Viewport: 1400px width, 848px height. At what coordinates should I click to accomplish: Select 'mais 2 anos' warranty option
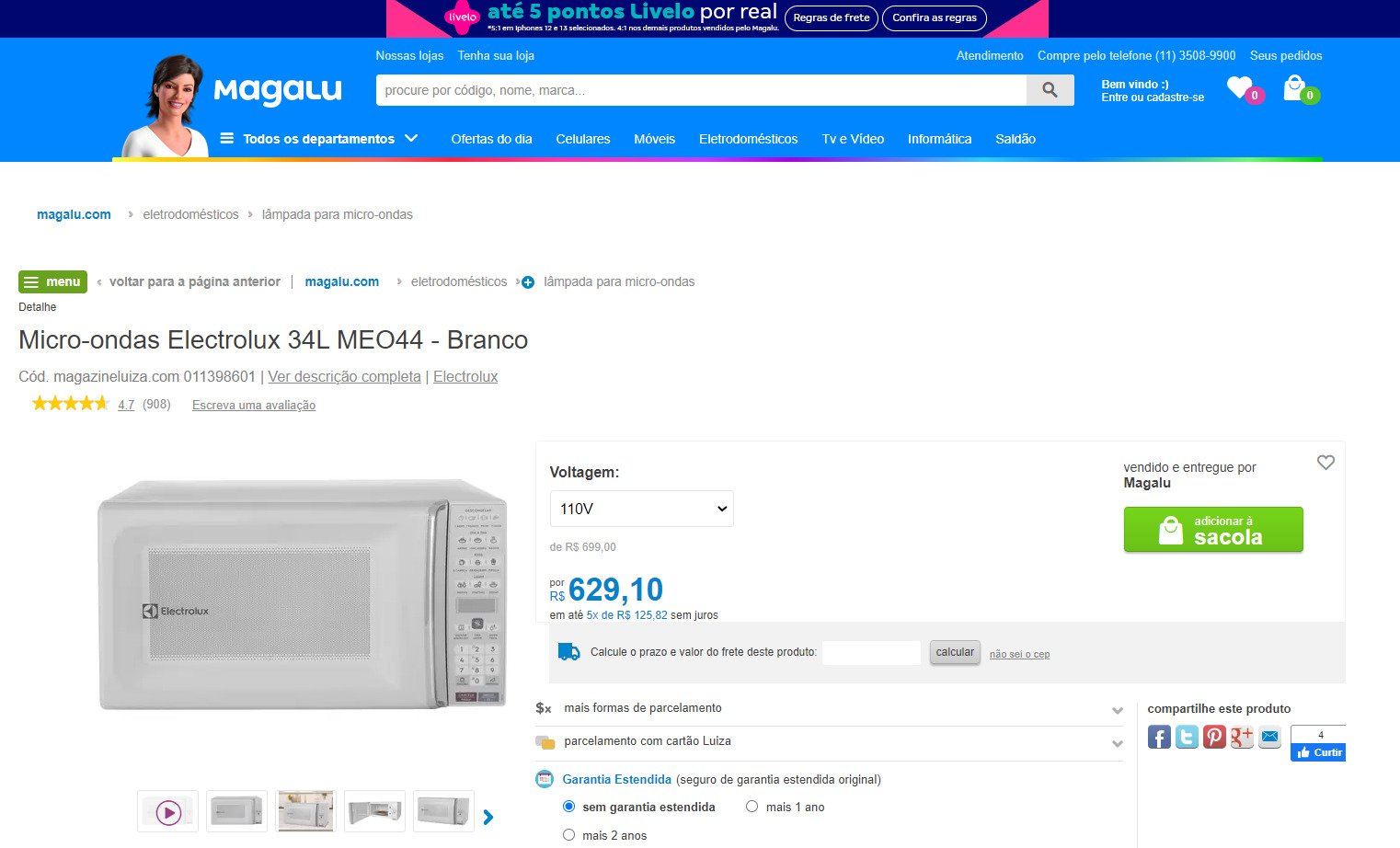(x=568, y=835)
